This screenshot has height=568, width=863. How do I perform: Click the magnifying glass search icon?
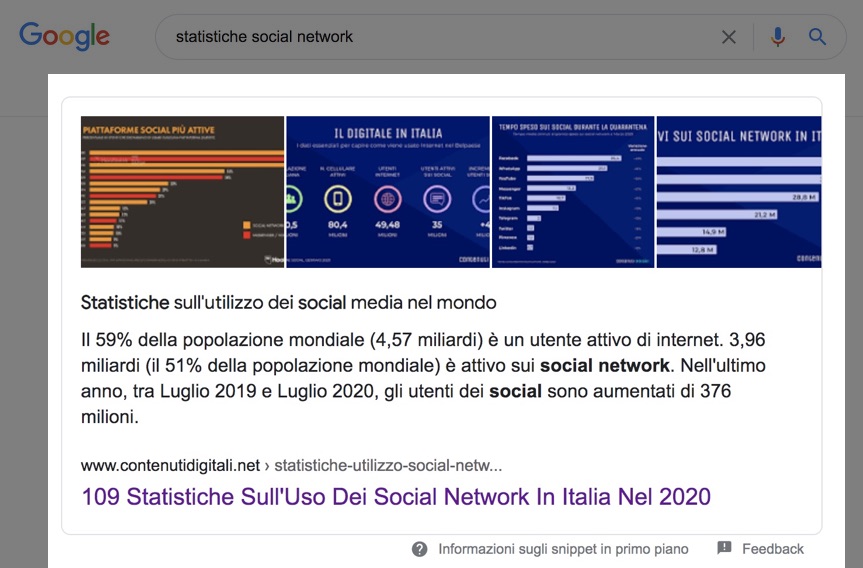(817, 37)
